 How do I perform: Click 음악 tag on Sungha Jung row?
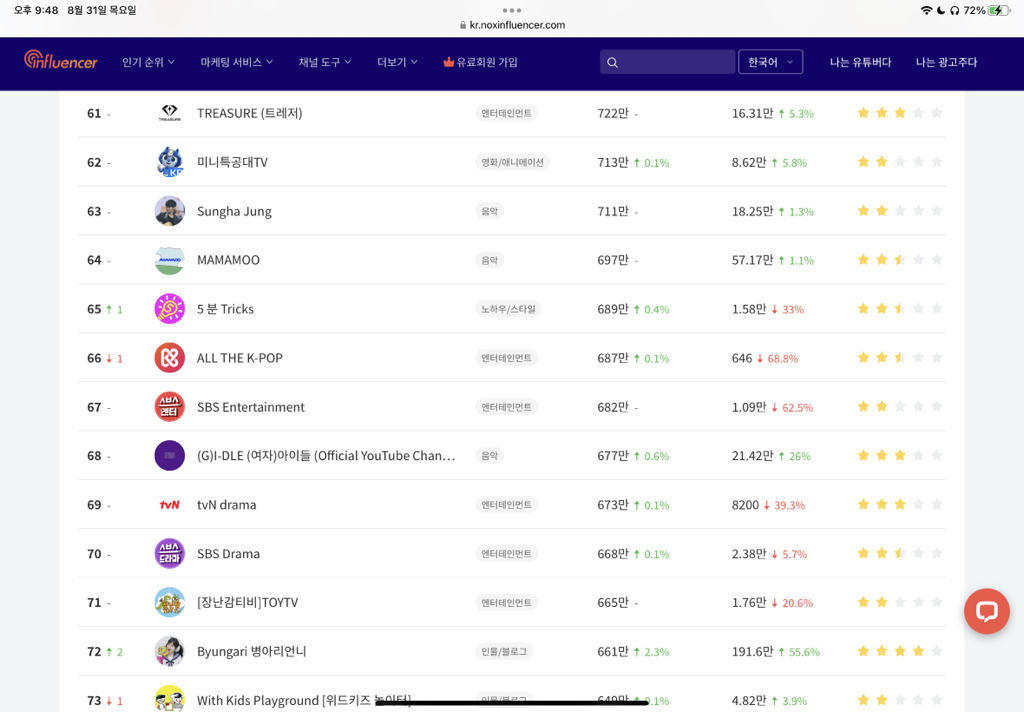489,211
